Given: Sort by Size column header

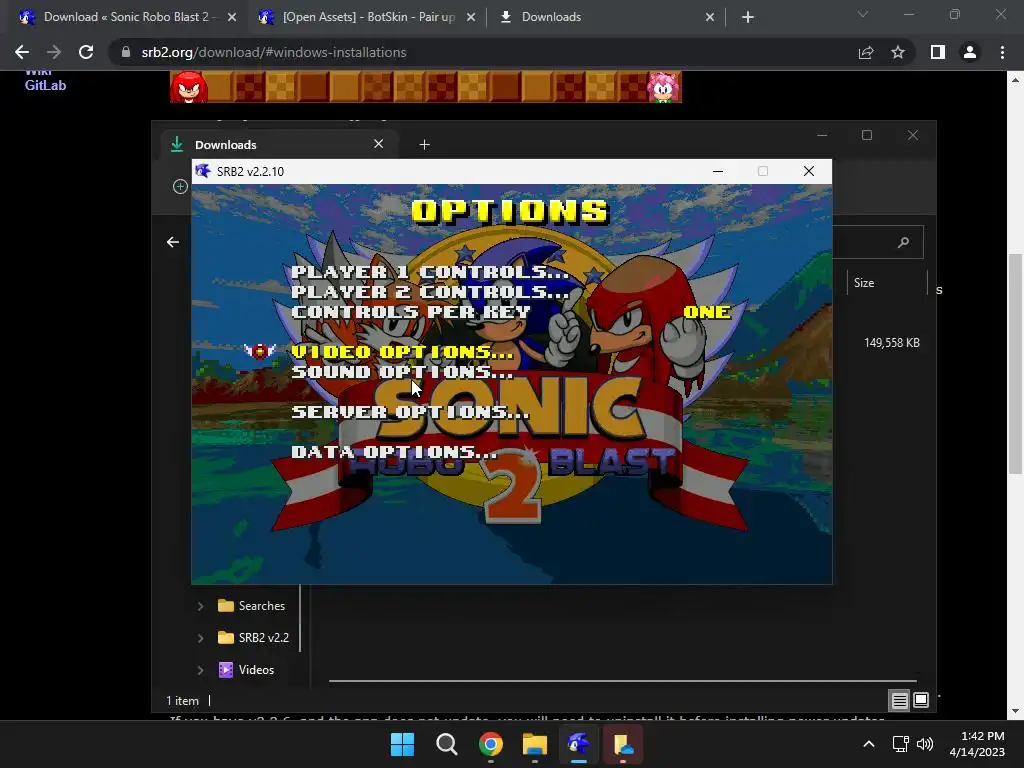Looking at the screenshot, I should [864, 283].
